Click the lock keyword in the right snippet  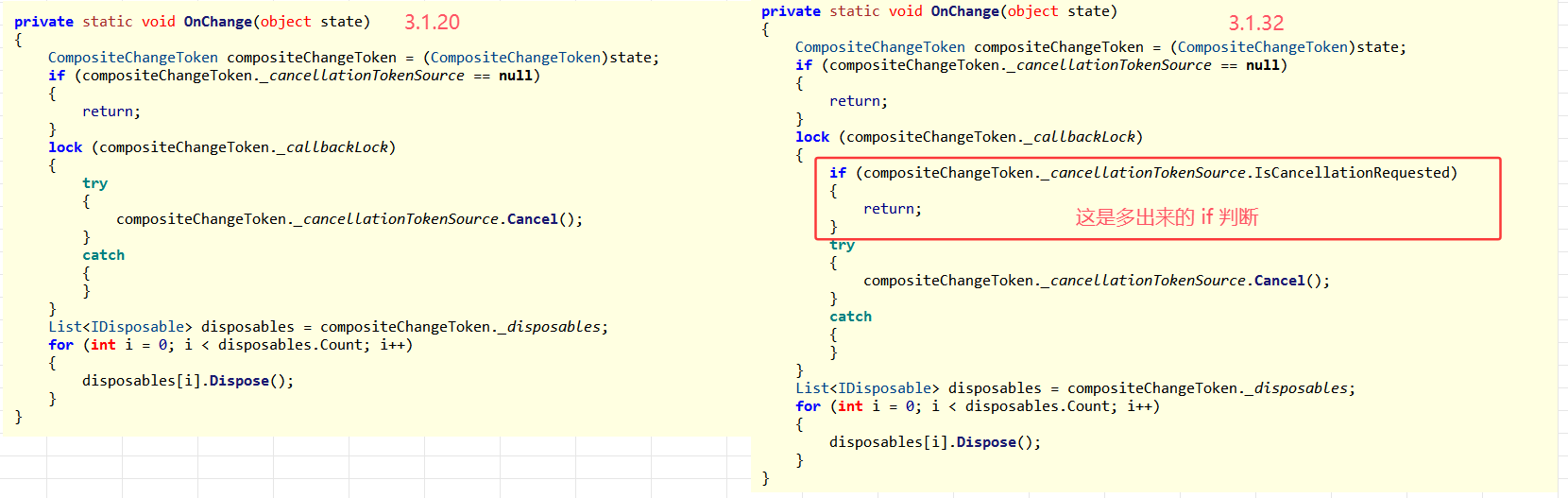pos(811,137)
